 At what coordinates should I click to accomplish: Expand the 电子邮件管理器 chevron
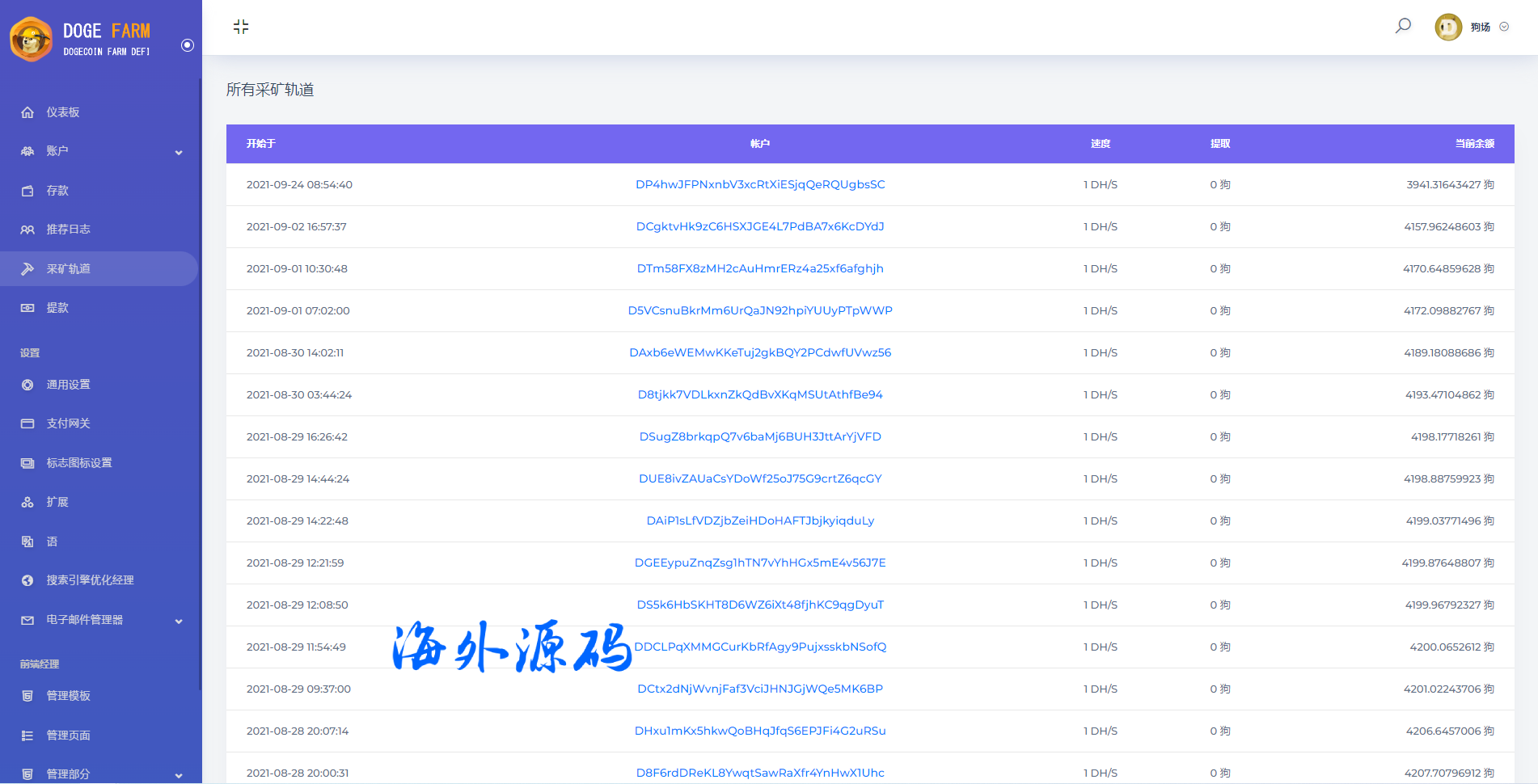tap(179, 621)
